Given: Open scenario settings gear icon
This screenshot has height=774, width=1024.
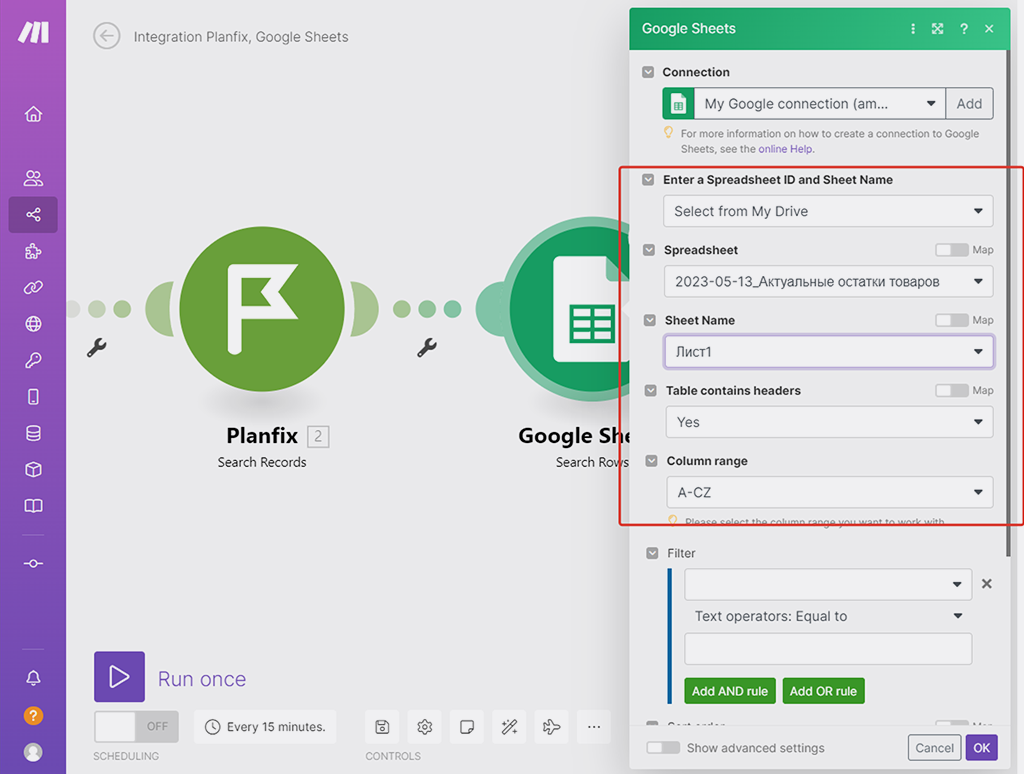Looking at the screenshot, I should (x=424, y=727).
